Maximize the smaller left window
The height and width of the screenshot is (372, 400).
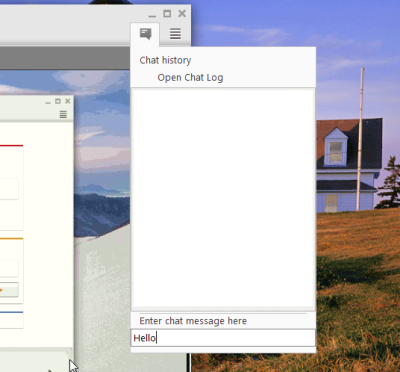[x=58, y=101]
